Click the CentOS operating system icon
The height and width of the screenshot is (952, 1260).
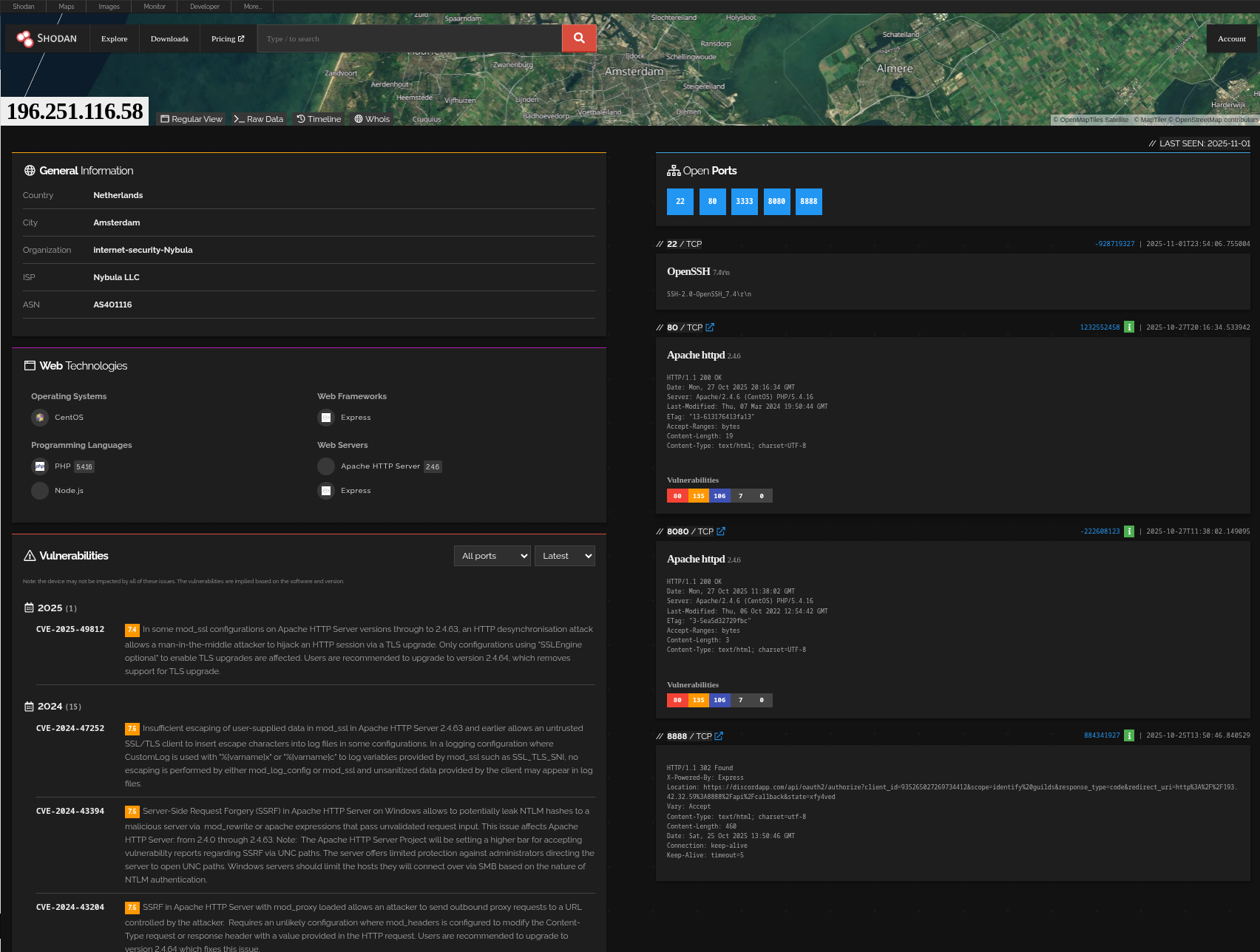coord(40,418)
